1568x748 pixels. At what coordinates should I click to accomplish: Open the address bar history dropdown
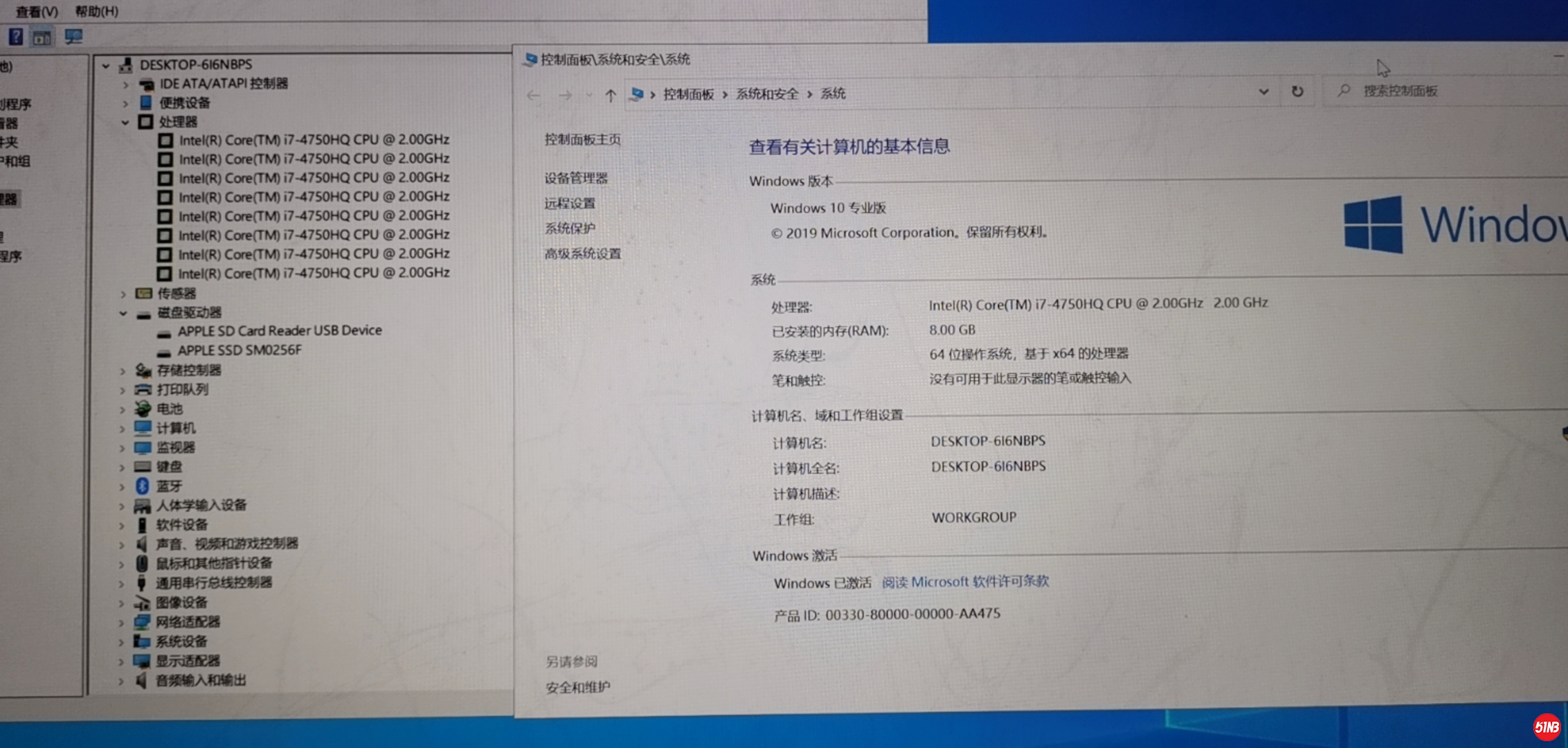1263,91
